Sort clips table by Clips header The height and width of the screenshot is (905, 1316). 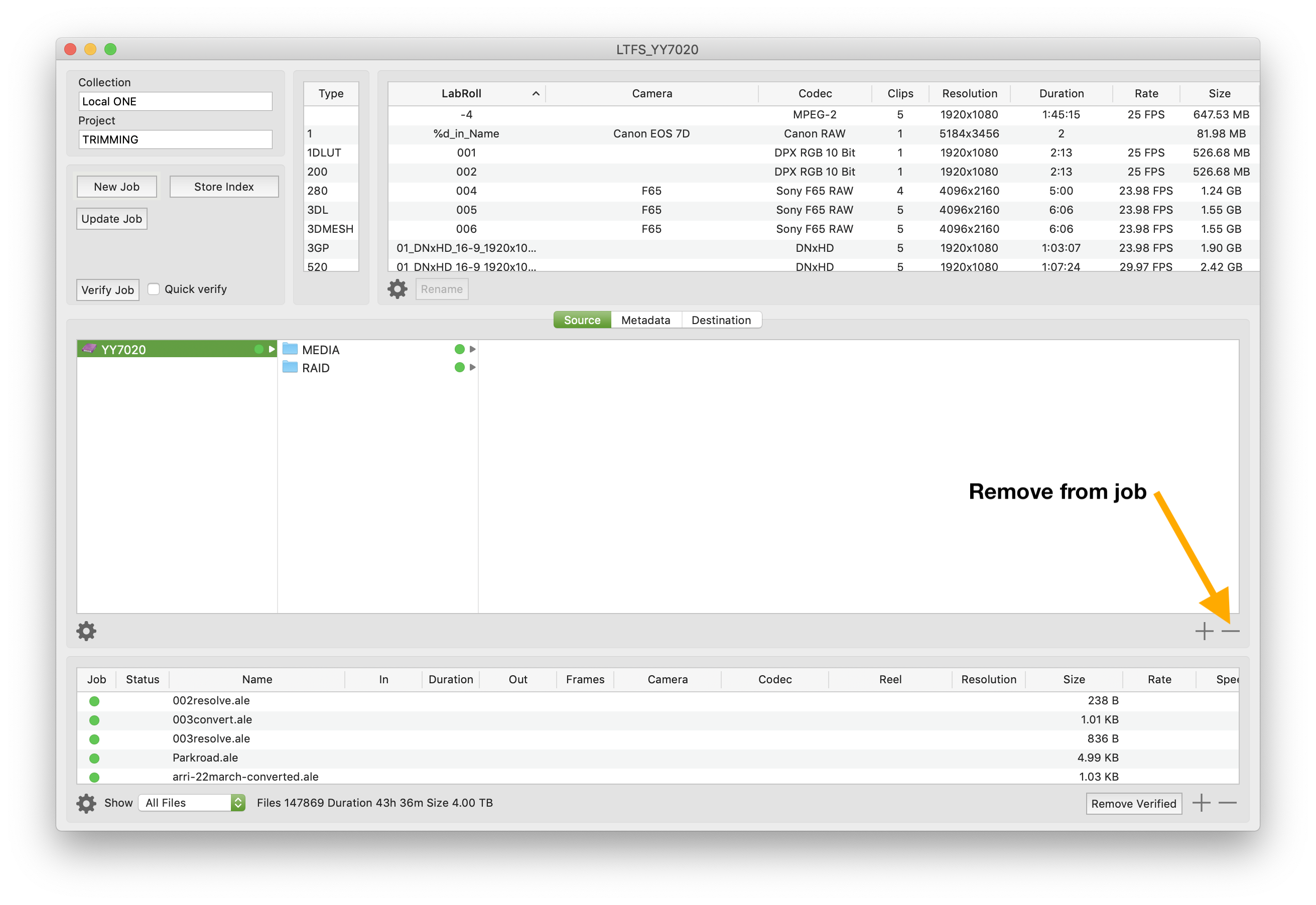click(900, 94)
